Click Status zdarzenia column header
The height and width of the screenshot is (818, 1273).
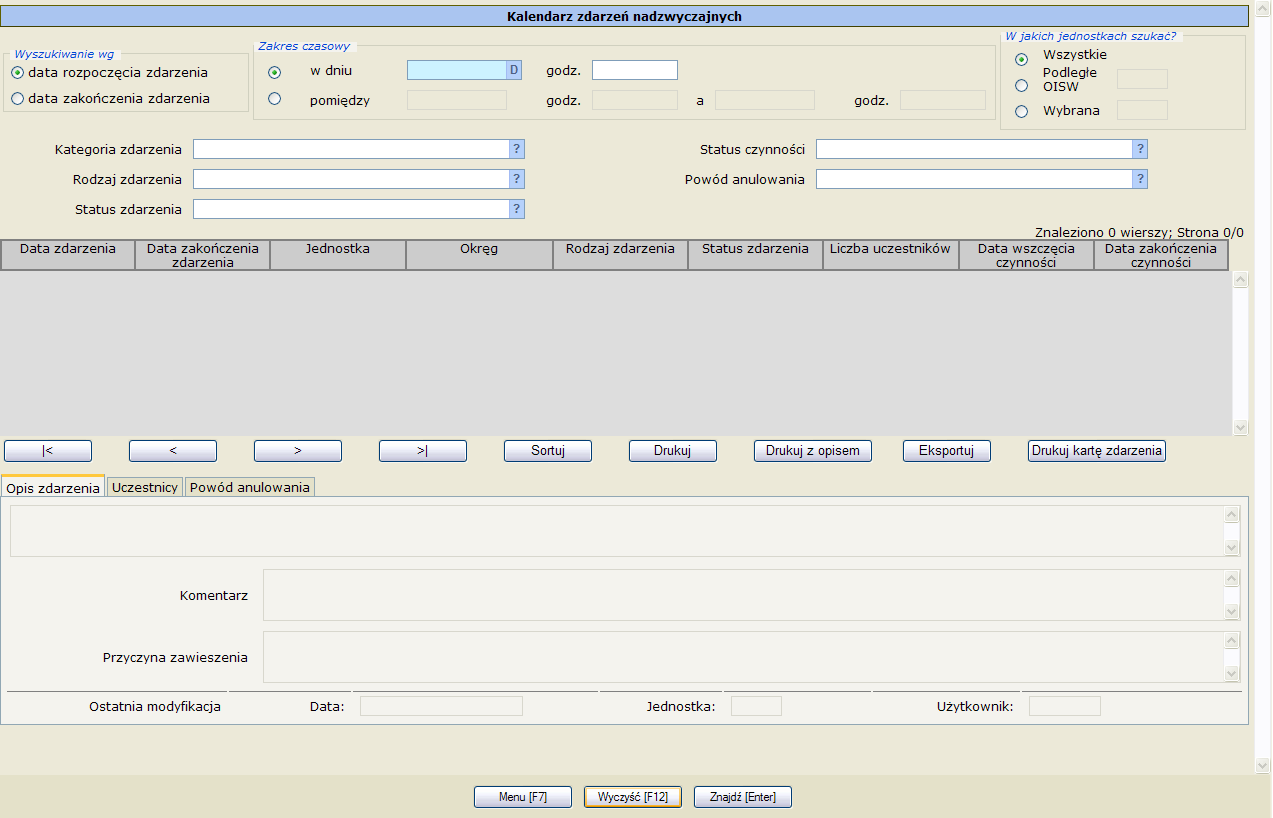(x=756, y=255)
